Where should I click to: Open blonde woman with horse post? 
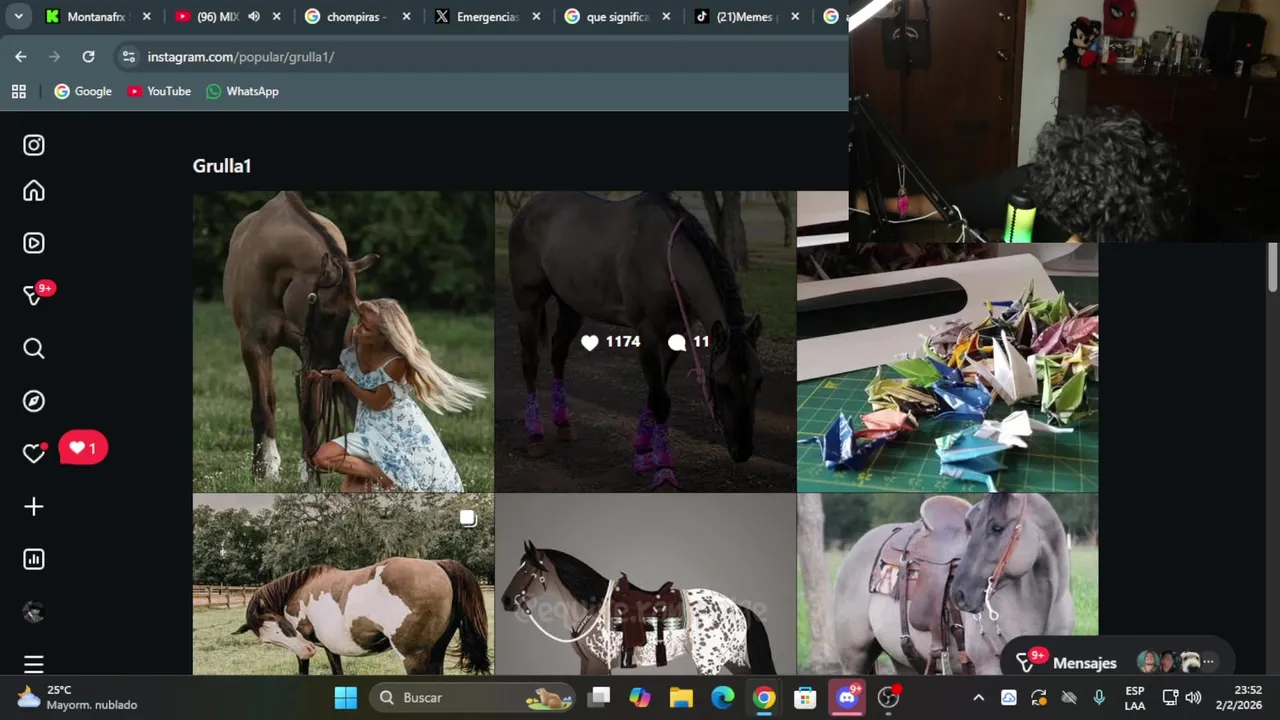[x=343, y=341]
